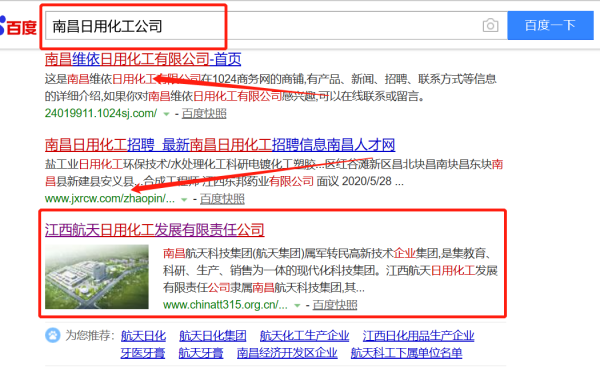The height and width of the screenshot is (372, 600).
Task: Open 江西航天日用化工发展有限责任公司 result
Action: tap(155, 230)
